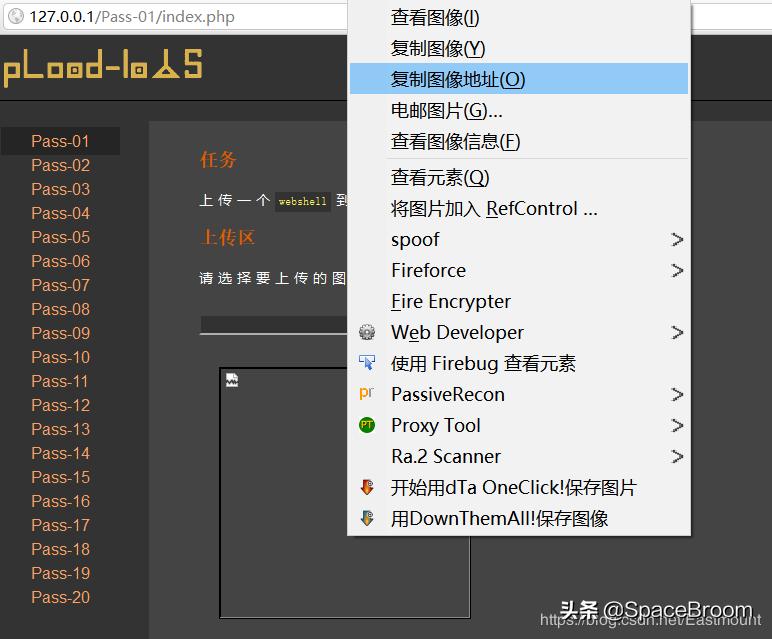Viewport: 772px width, 639px height.
Task: Expand the spoof submenu arrow
Action: click(677, 240)
